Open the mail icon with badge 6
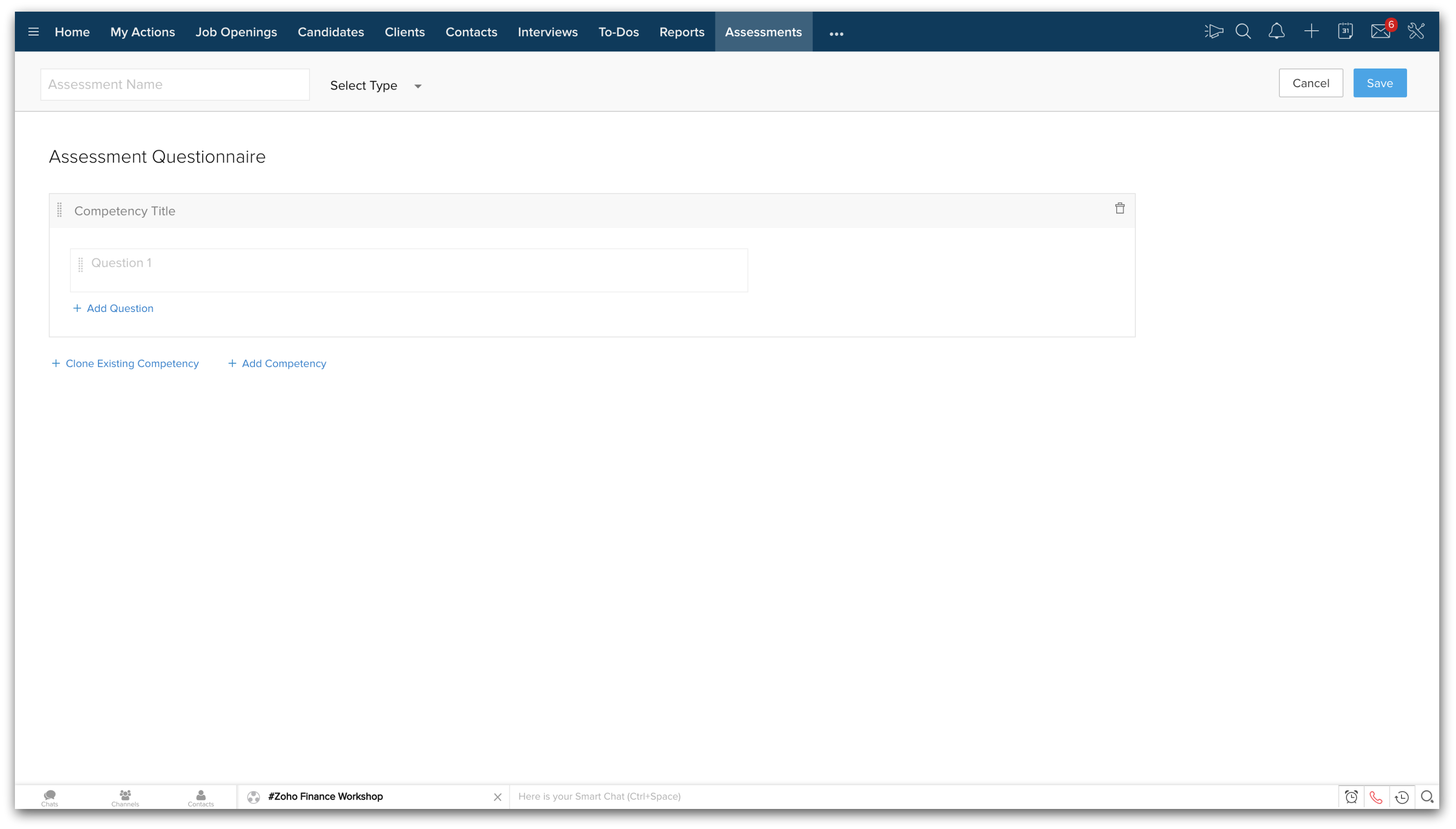Screen dimensions: 1456x829 coord(1380,31)
